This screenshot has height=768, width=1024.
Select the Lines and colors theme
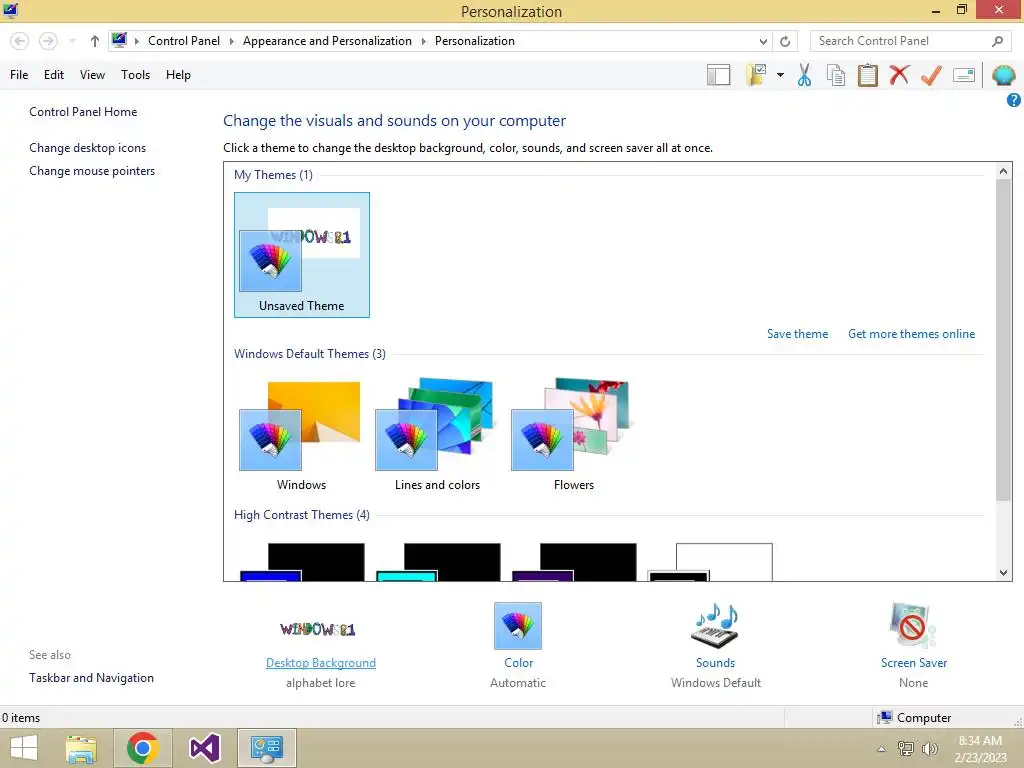[437, 436]
